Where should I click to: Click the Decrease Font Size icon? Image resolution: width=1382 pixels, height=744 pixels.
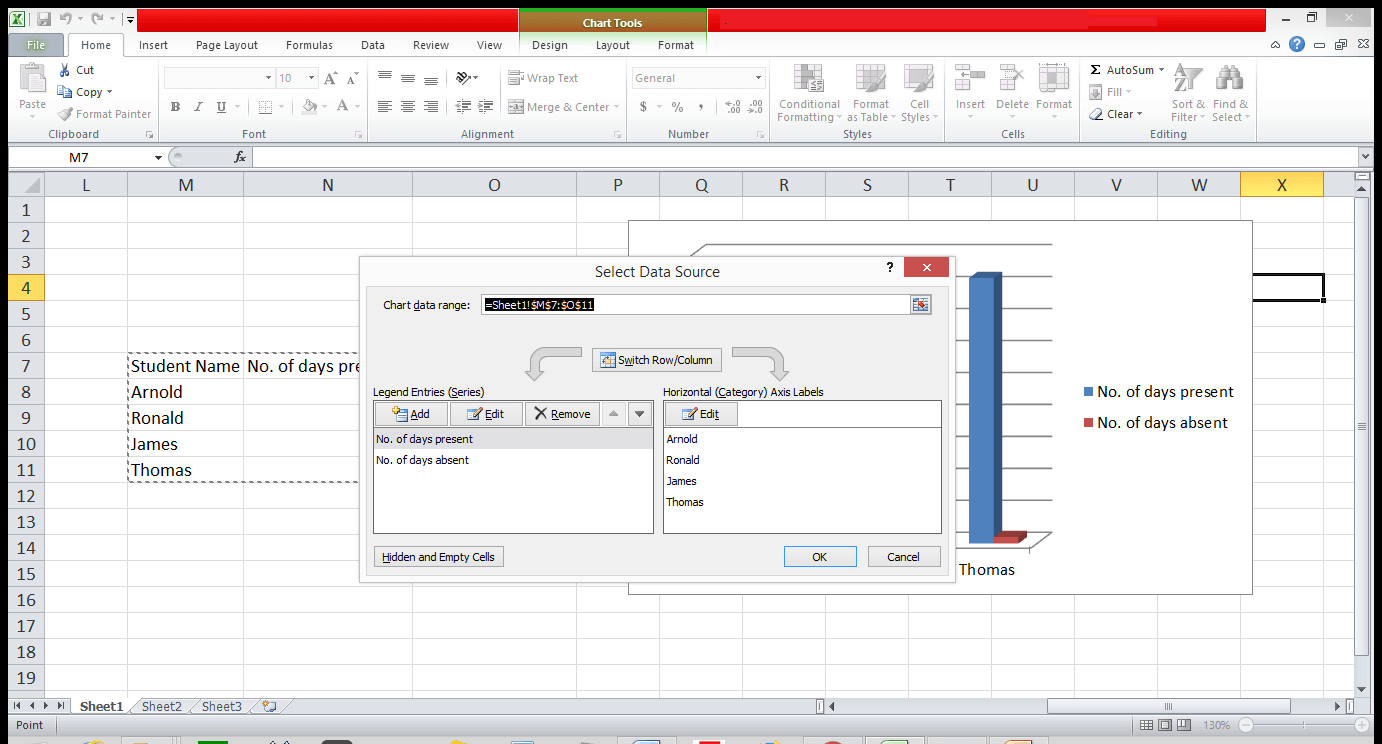[352, 78]
